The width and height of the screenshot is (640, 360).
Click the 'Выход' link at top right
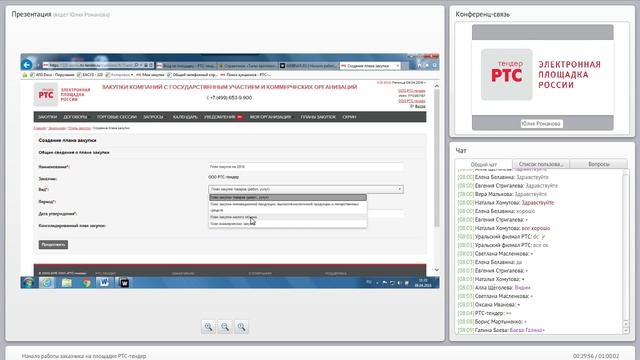pyautogui.click(x=419, y=106)
